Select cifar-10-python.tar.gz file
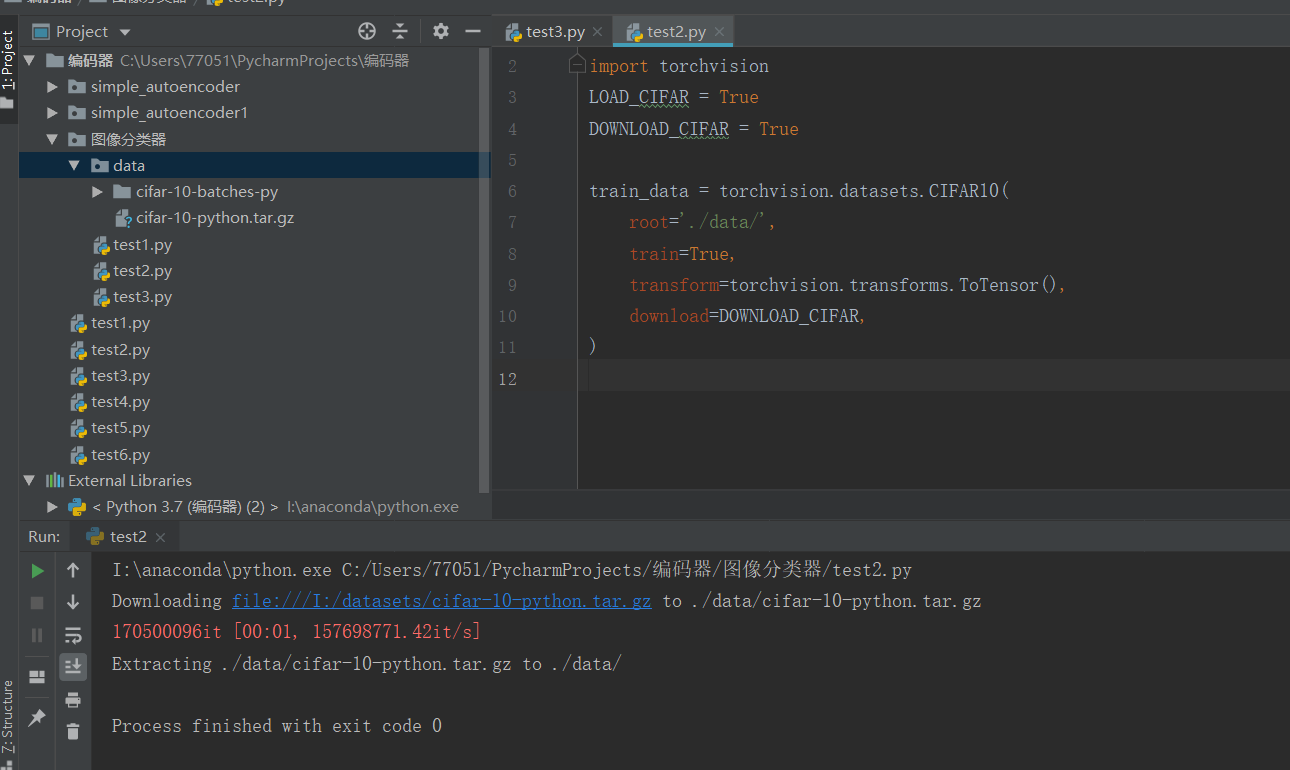Image resolution: width=1290 pixels, height=770 pixels. click(x=215, y=217)
